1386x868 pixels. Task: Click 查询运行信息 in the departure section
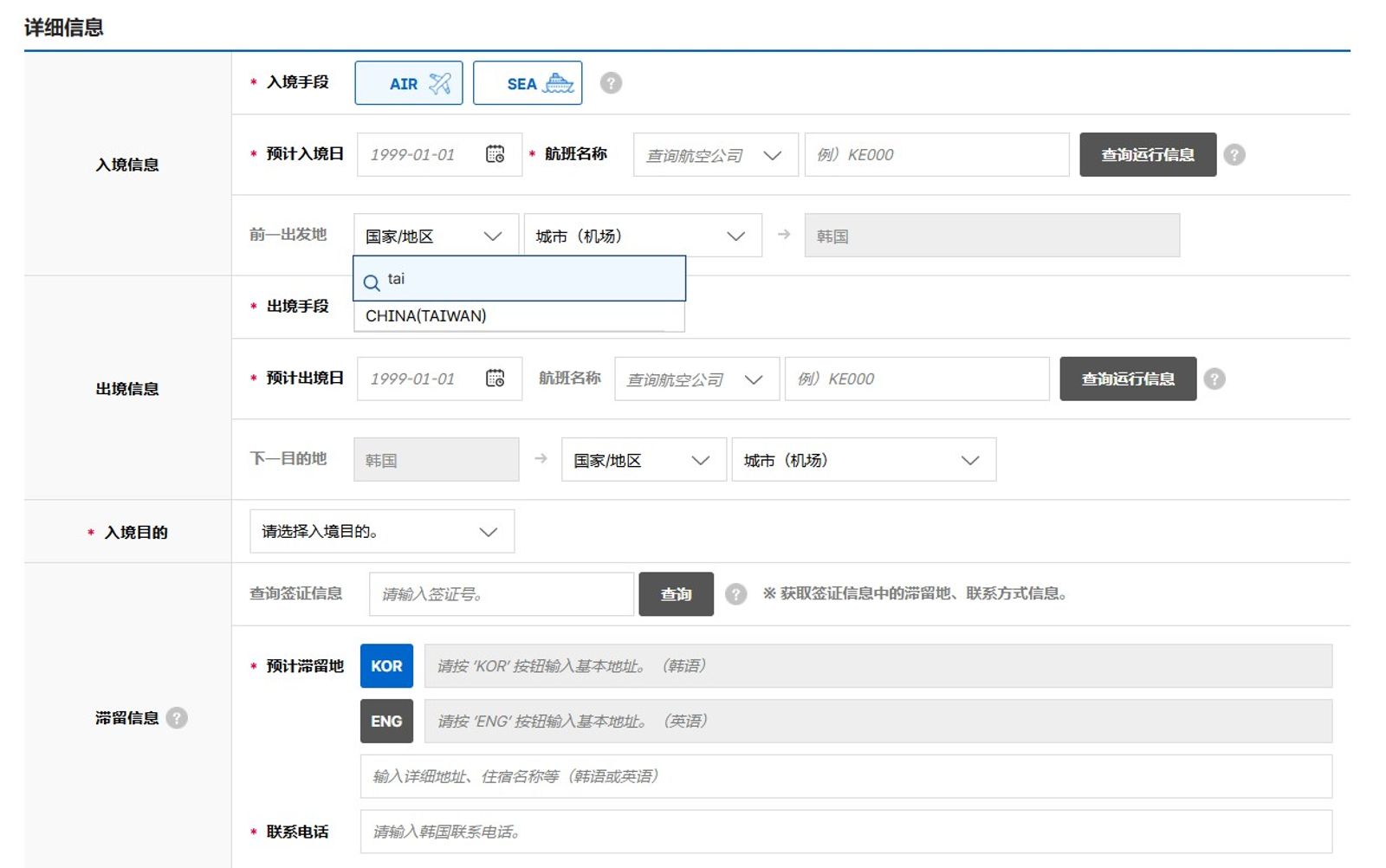(x=1127, y=378)
